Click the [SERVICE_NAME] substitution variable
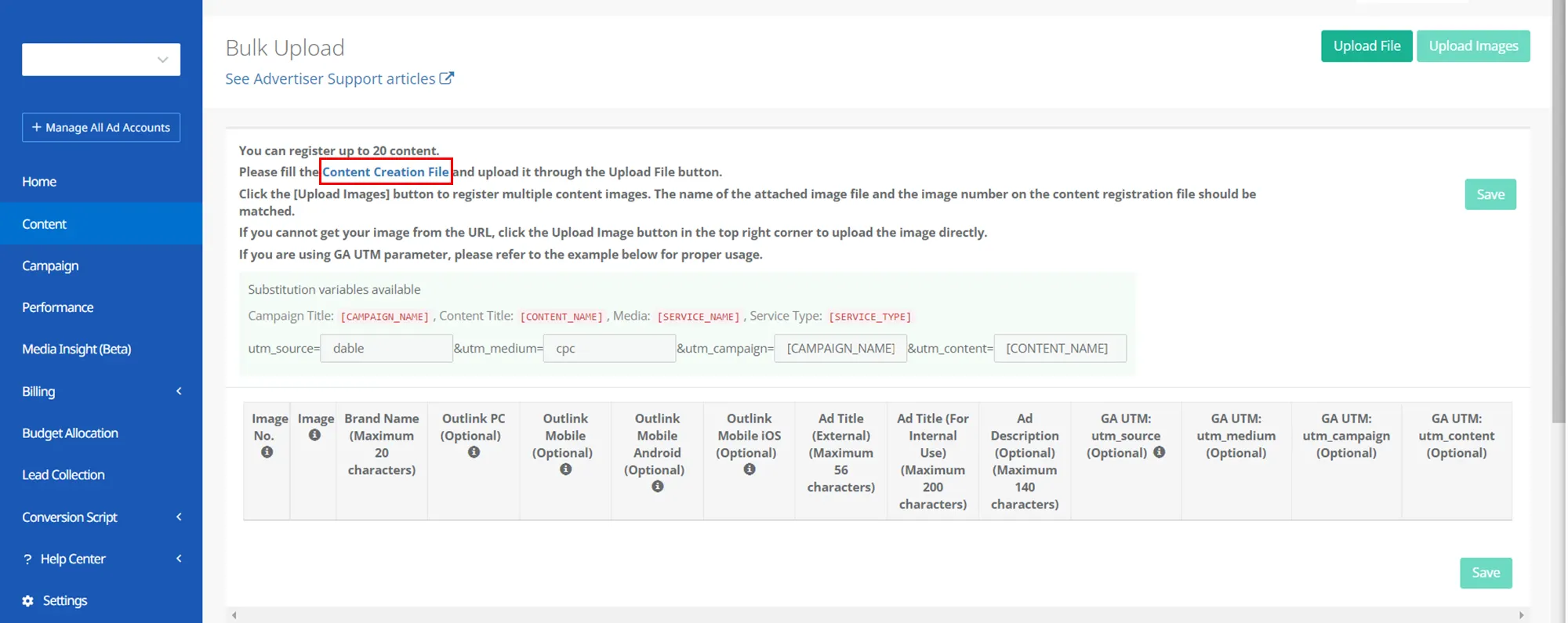The image size is (1568, 623). click(699, 317)
